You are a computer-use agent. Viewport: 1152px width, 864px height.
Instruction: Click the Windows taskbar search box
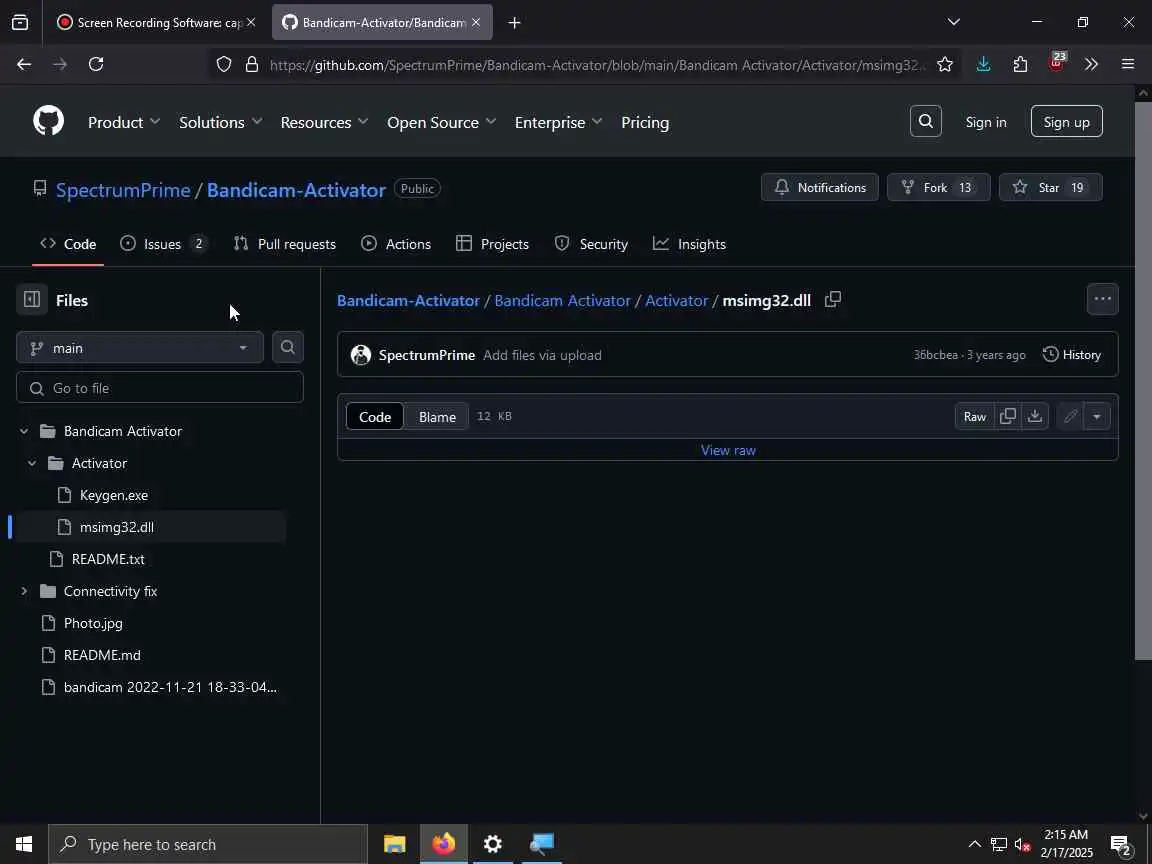pos(208,844)
